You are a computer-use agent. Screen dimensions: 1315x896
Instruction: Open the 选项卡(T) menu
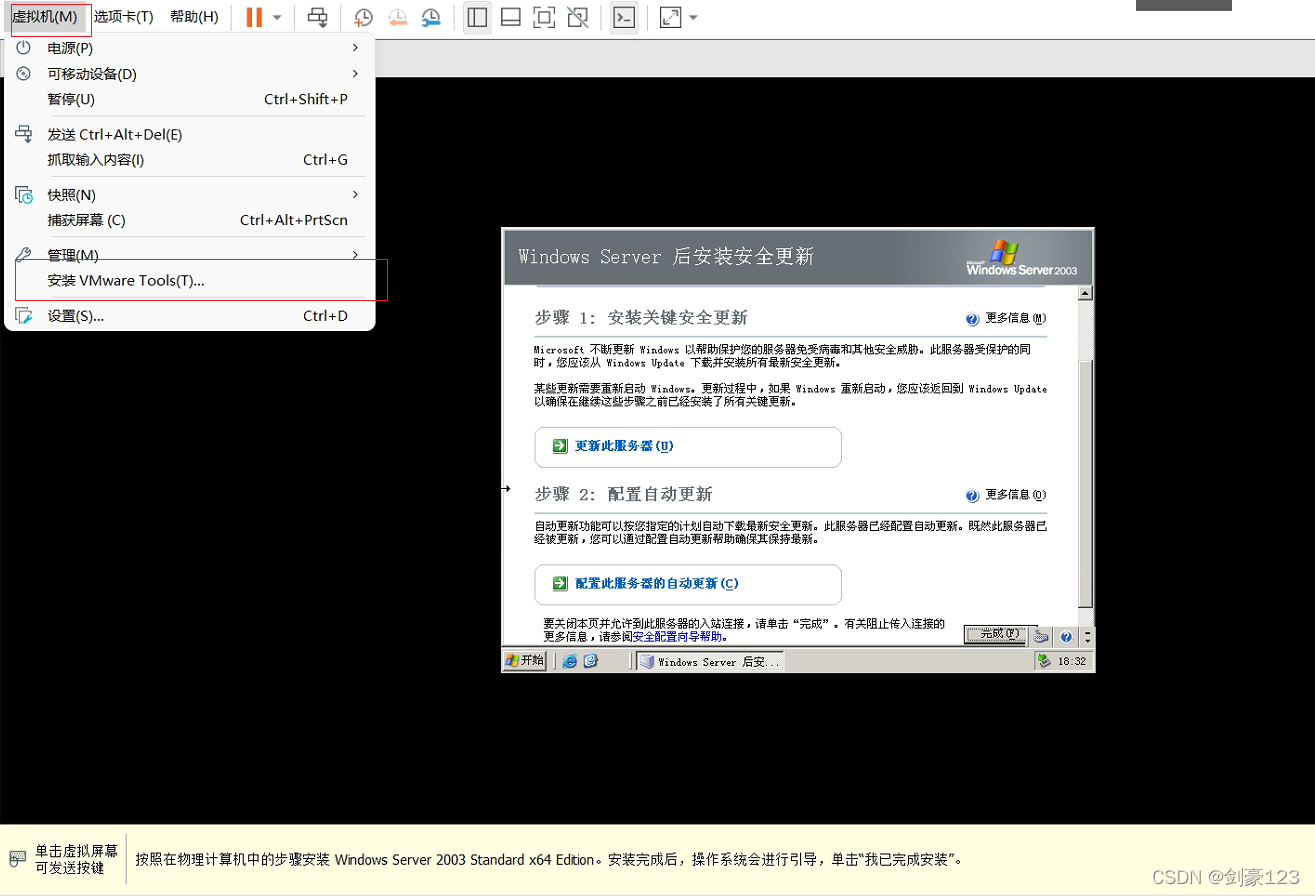click(x=124, y=17)
